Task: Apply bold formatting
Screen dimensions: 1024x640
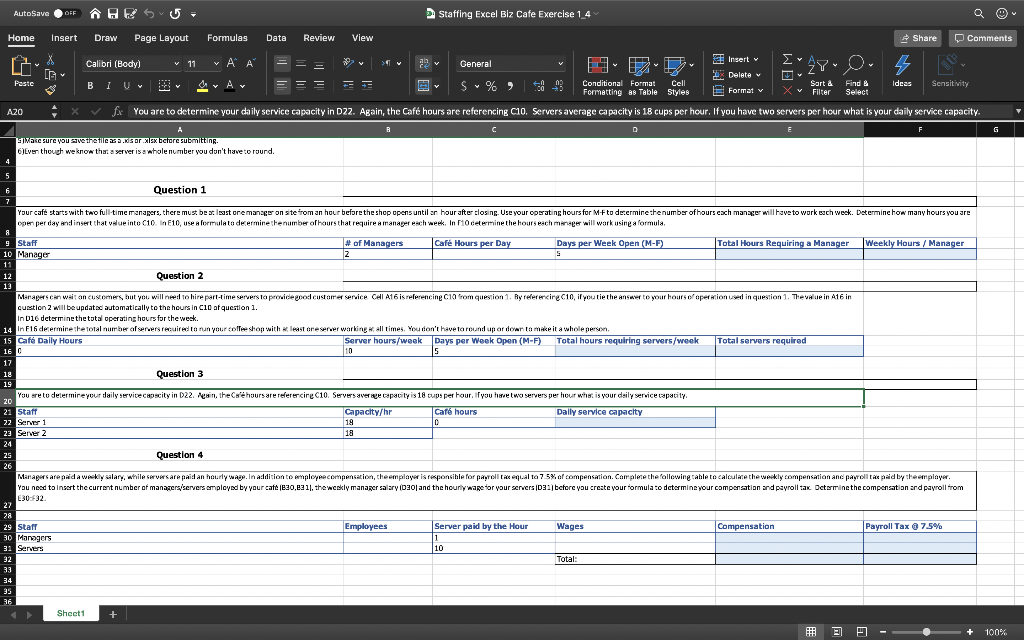Action: pyautogui.click(x=91, y=88)
